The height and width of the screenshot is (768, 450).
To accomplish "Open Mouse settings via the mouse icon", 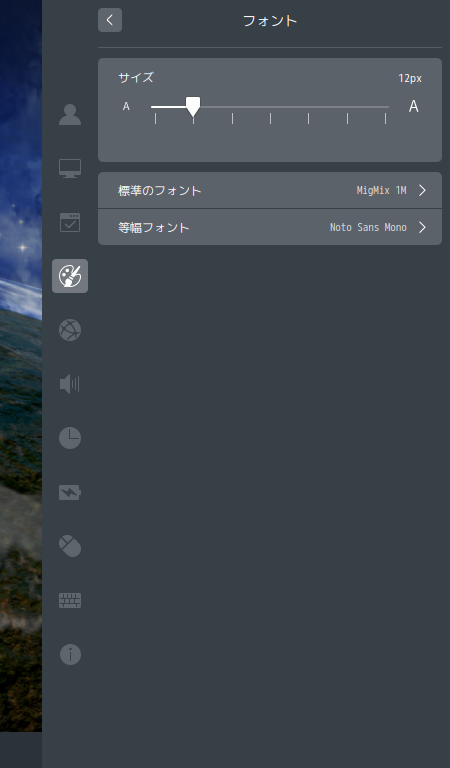I will (70, 546).
